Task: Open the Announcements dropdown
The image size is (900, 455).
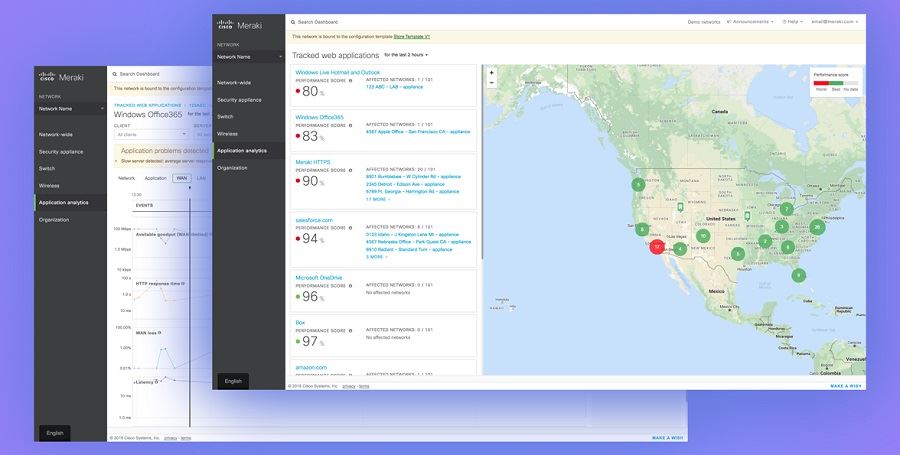Action: click(750, 22)
